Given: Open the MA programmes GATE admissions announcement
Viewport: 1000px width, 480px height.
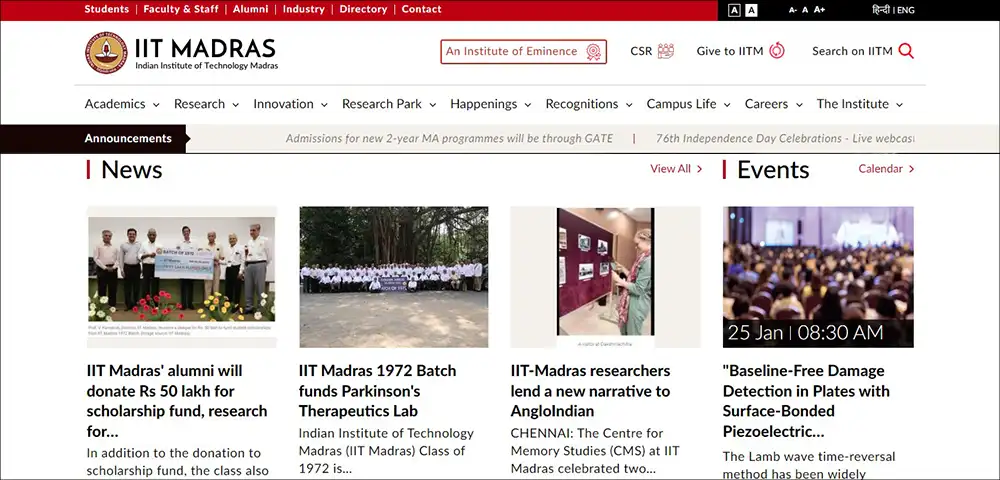Looking at the screenshot, I should coord(449,138).
